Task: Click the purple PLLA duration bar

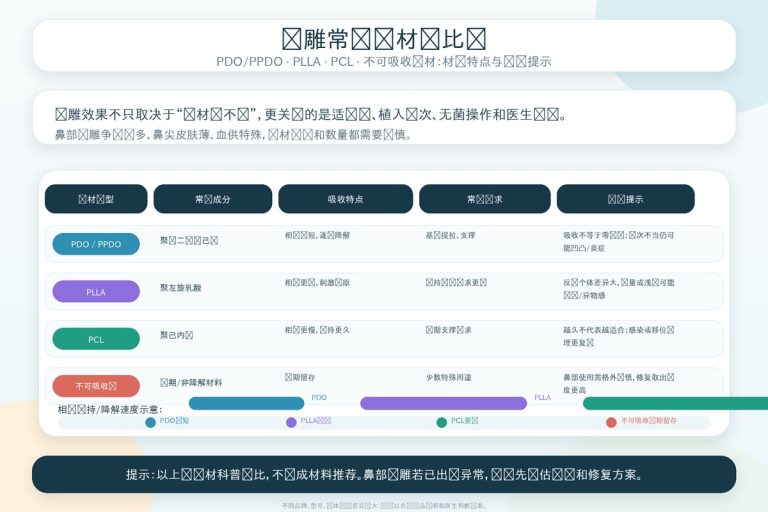Action: (443, 403)
